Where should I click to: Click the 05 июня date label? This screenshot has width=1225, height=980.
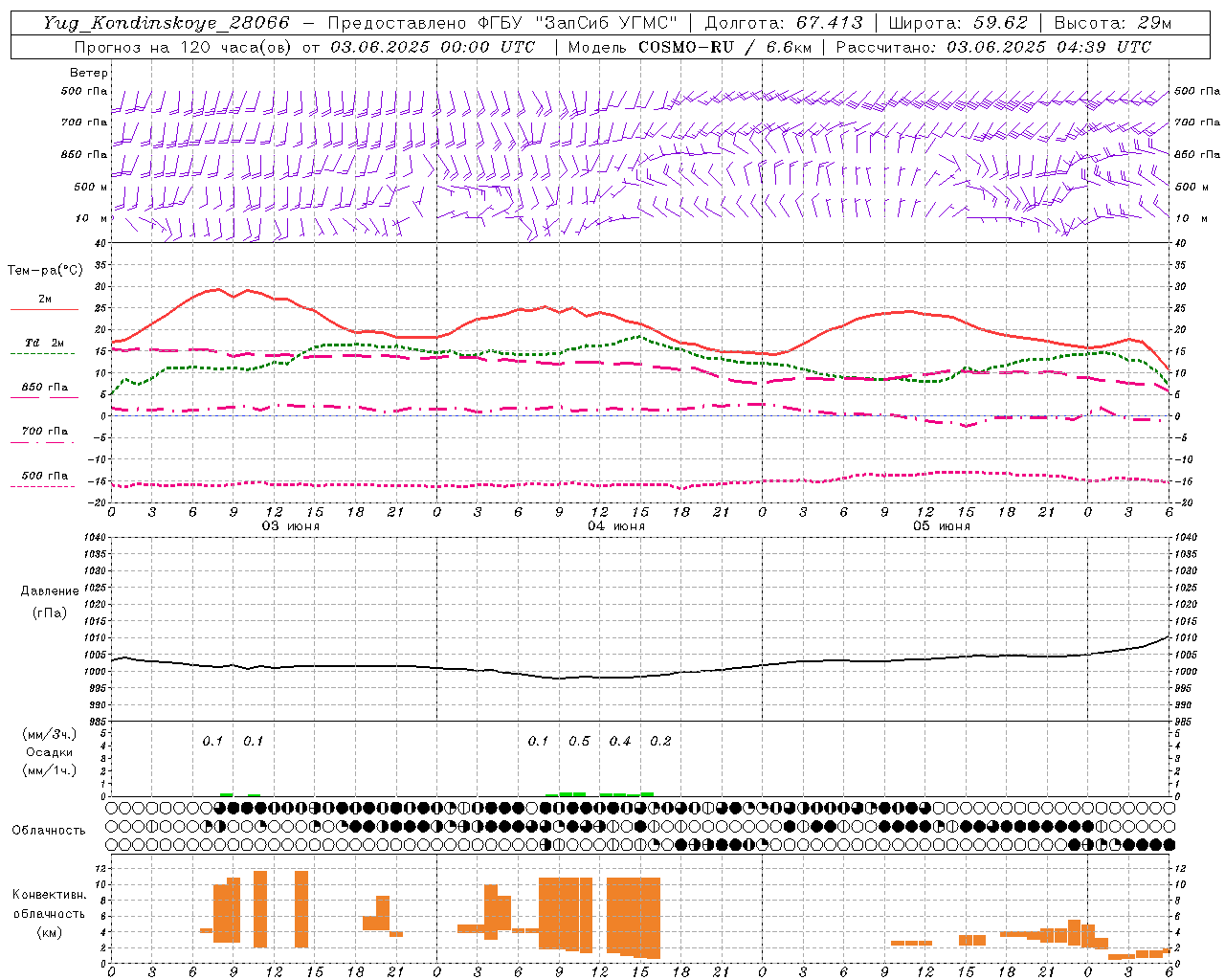(942, 526)
